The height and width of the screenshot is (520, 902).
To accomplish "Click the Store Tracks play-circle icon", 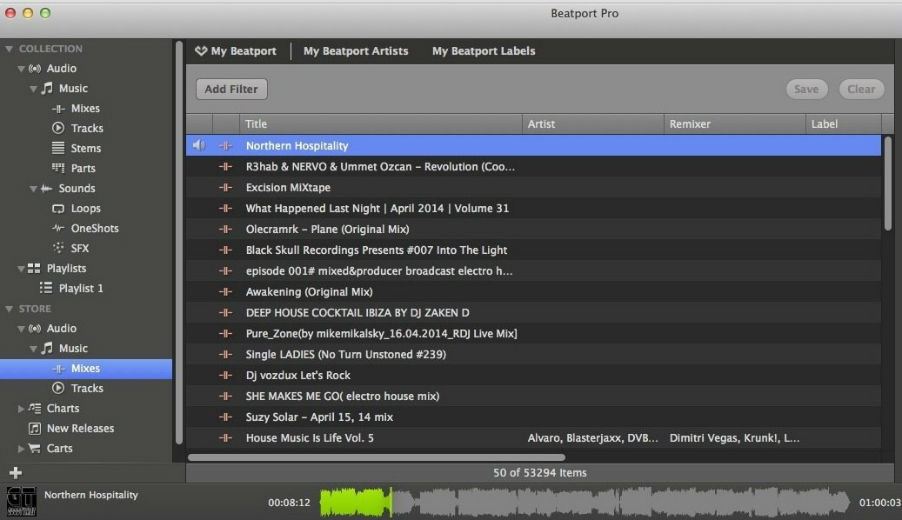I will point(58,388).
